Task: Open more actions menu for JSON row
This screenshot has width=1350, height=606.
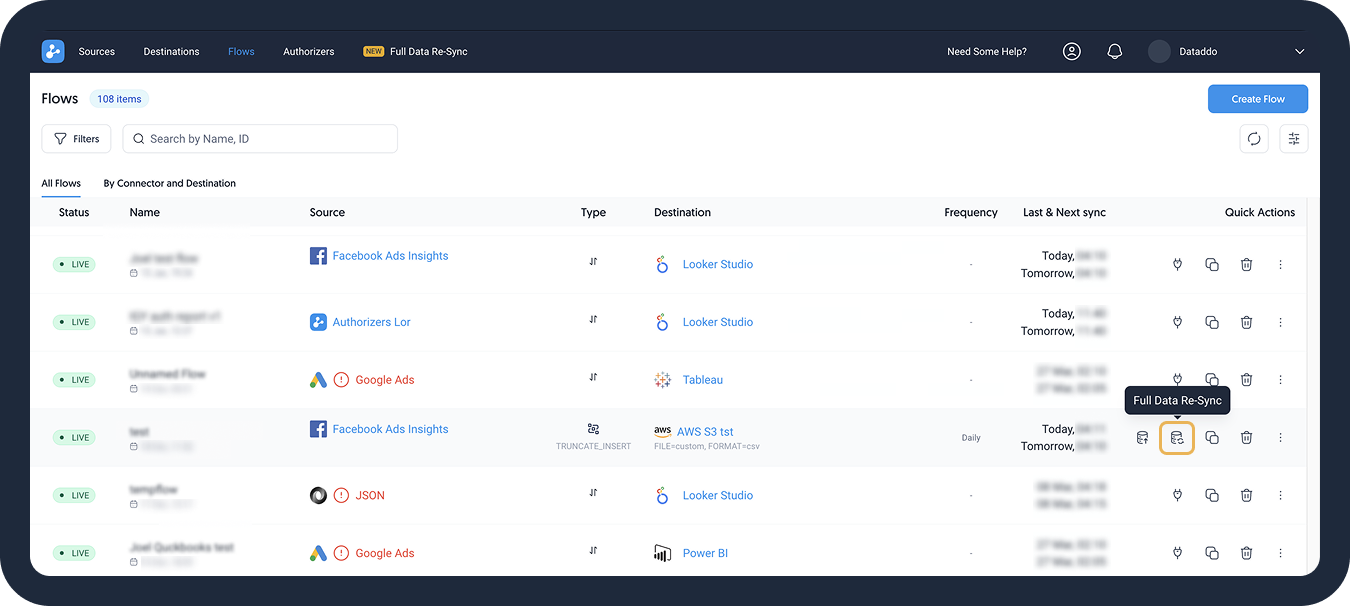Action: pos(1280,495)
